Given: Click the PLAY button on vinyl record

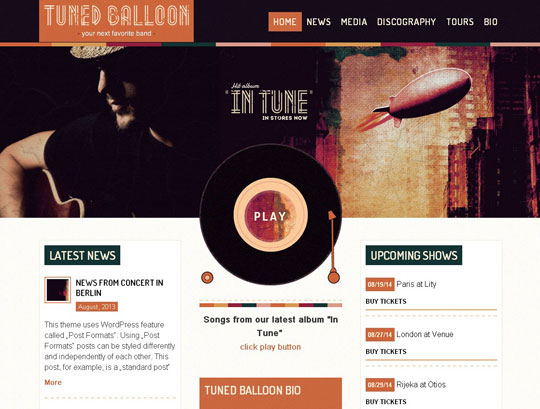Looking at the screenshot, I should tap(270, 216).
